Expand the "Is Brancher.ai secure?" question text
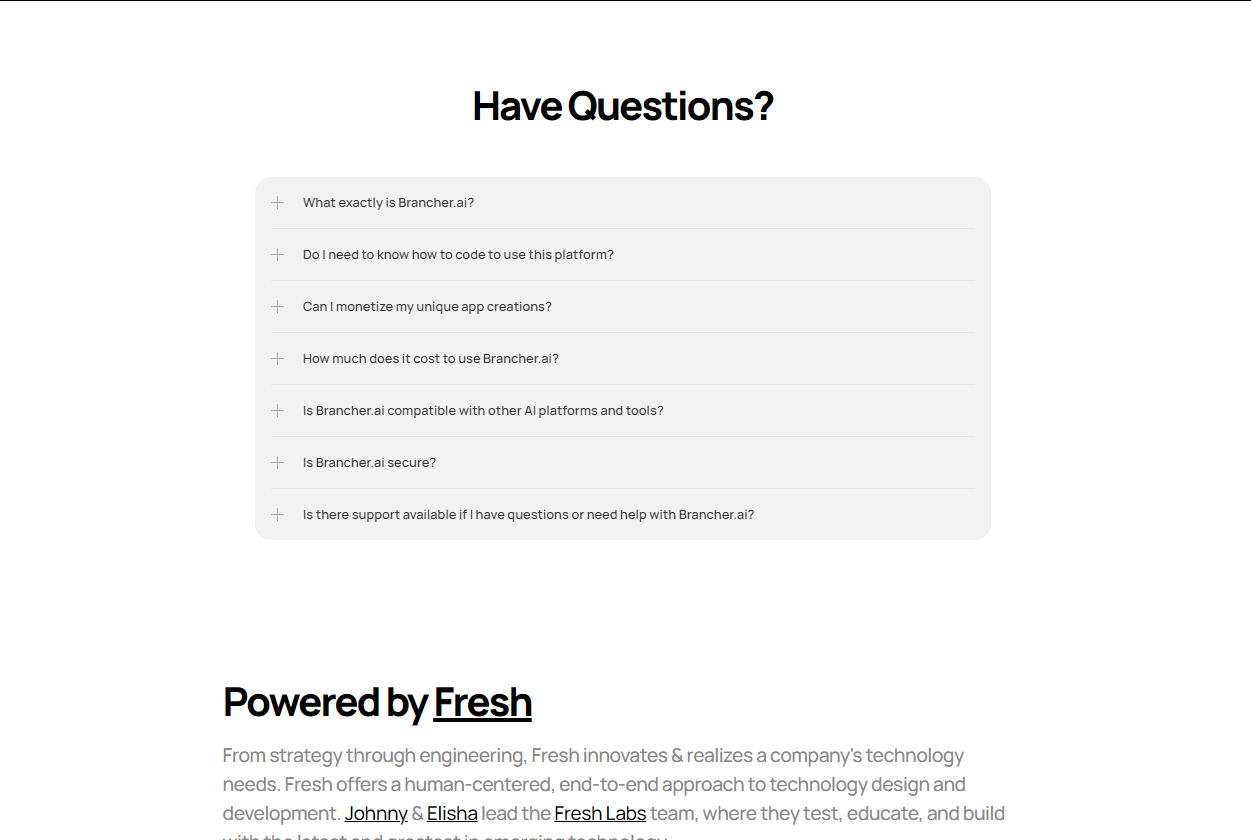Viewport: 1251px width, 840px height. [x=369, y=463]
